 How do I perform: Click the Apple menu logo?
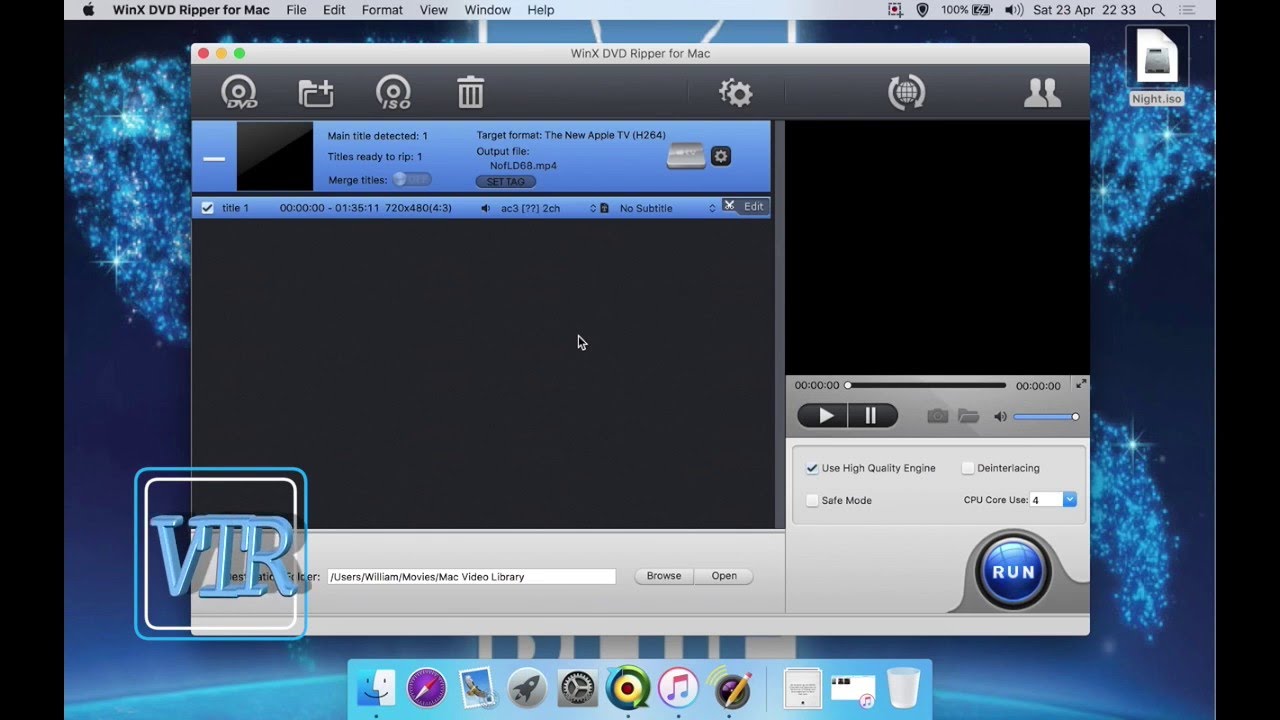[x=88, y=10]
